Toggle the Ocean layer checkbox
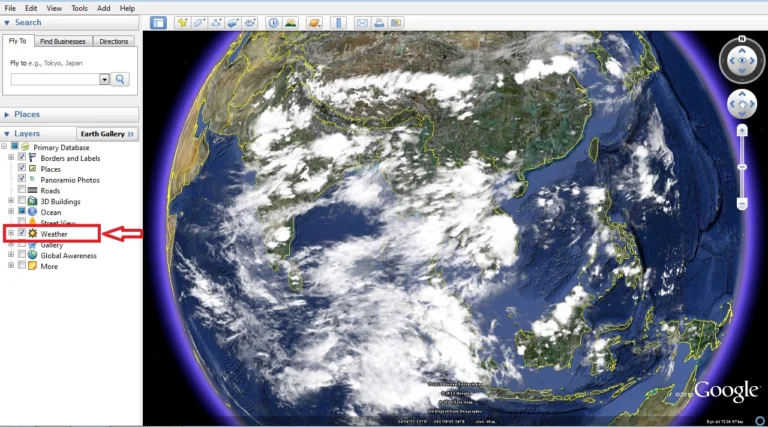This screenshot has width=768, height=427. [22, 211]
